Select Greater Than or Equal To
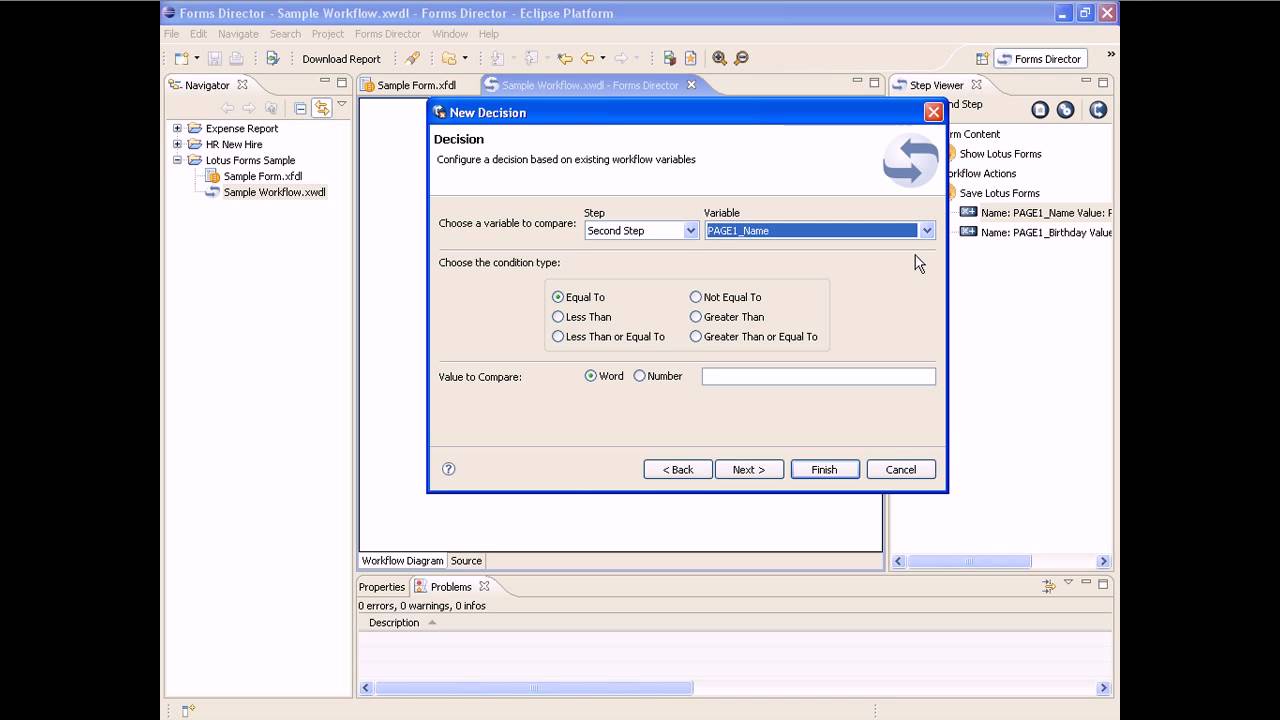Screen dimensions: 1280x720 [696, 337]
